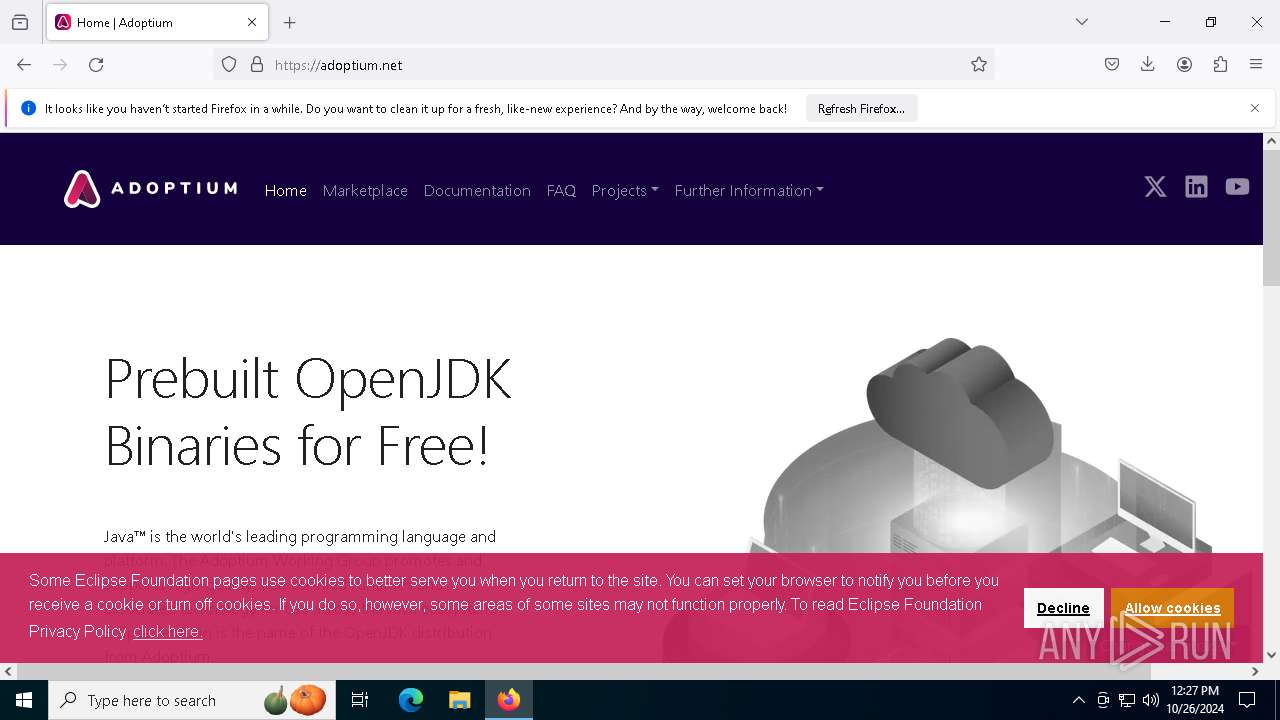Show site security padlock info
Viewport: 1280px width, 720px height.
[257, 64]
